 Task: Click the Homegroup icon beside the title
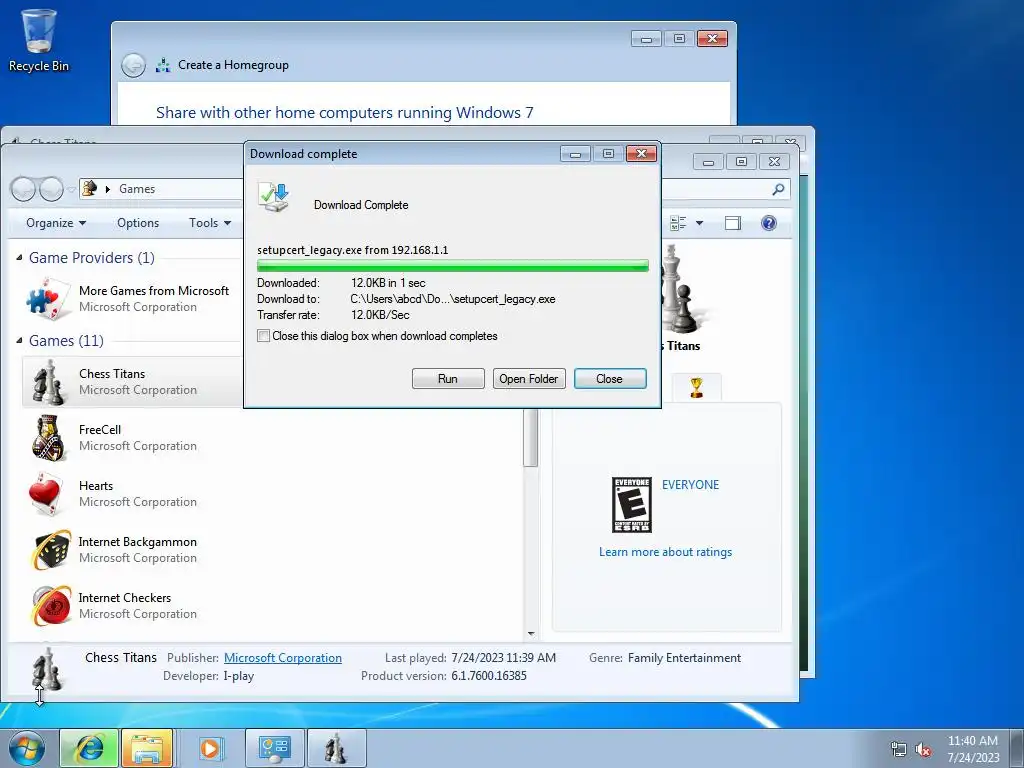163,65
